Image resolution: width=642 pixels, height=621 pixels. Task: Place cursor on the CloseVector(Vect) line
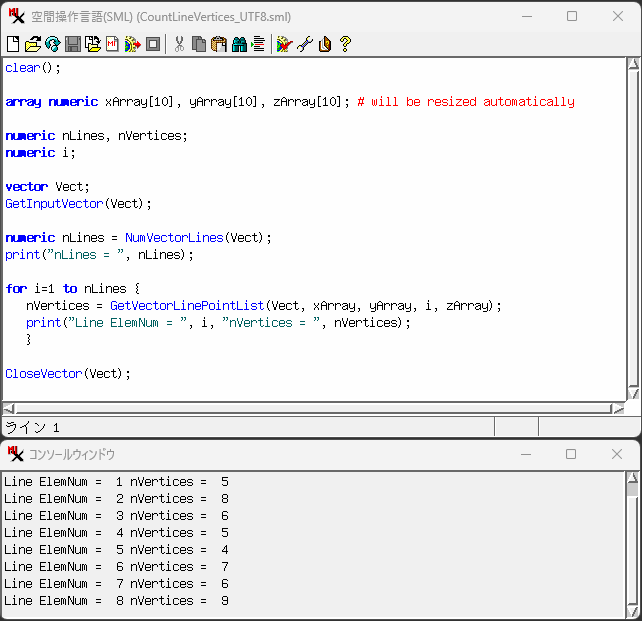click(68, 374)
